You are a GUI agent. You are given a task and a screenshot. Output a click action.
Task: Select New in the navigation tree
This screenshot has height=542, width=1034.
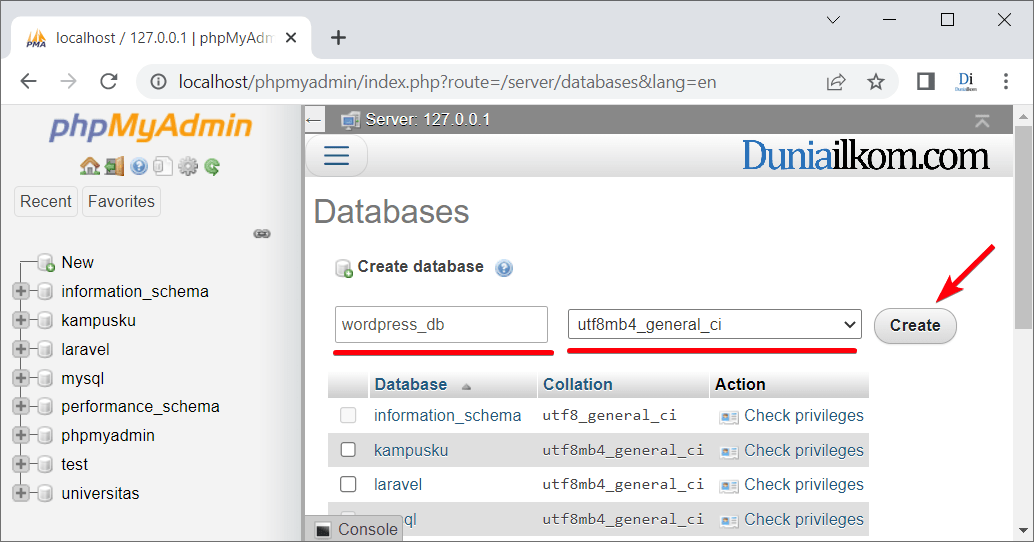click(77, 262)
